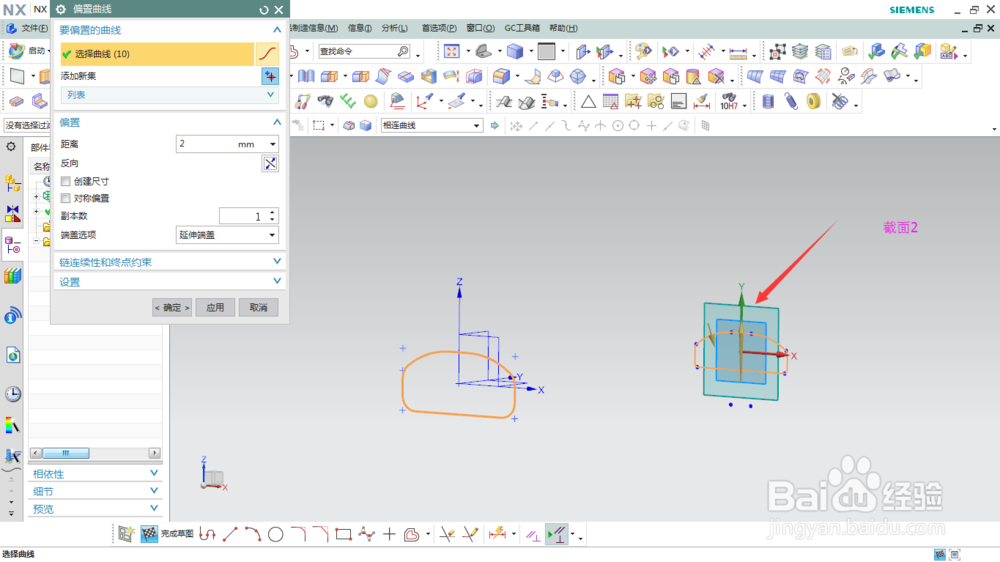Click the 取消 button
This screenshot has width=1000, height=562.
[x=258, y=307]
